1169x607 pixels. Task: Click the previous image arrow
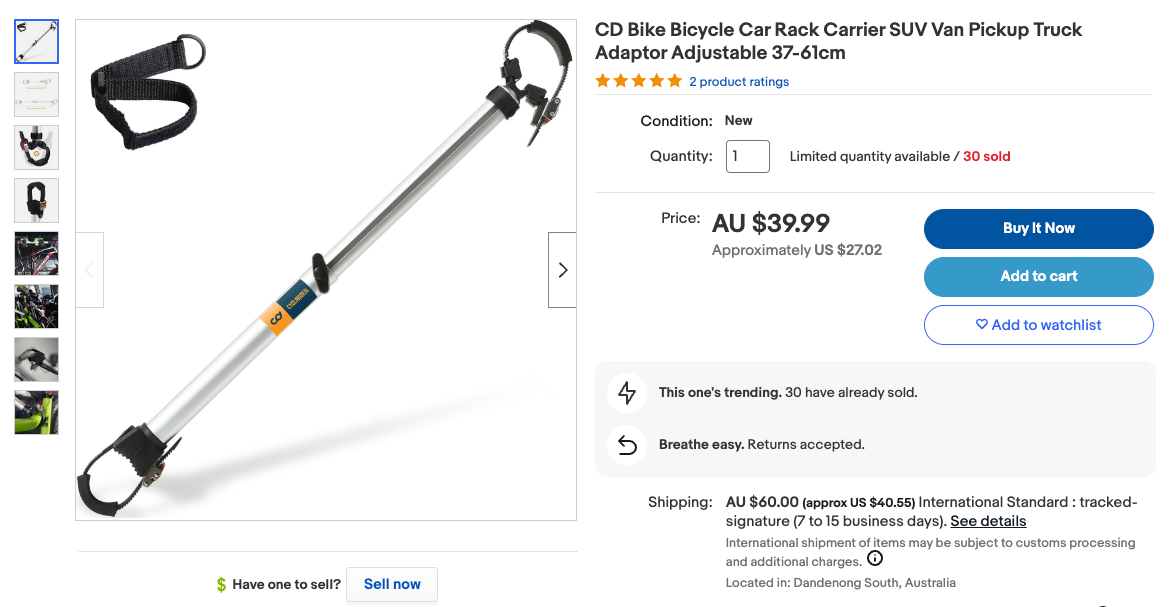[89, 270]
